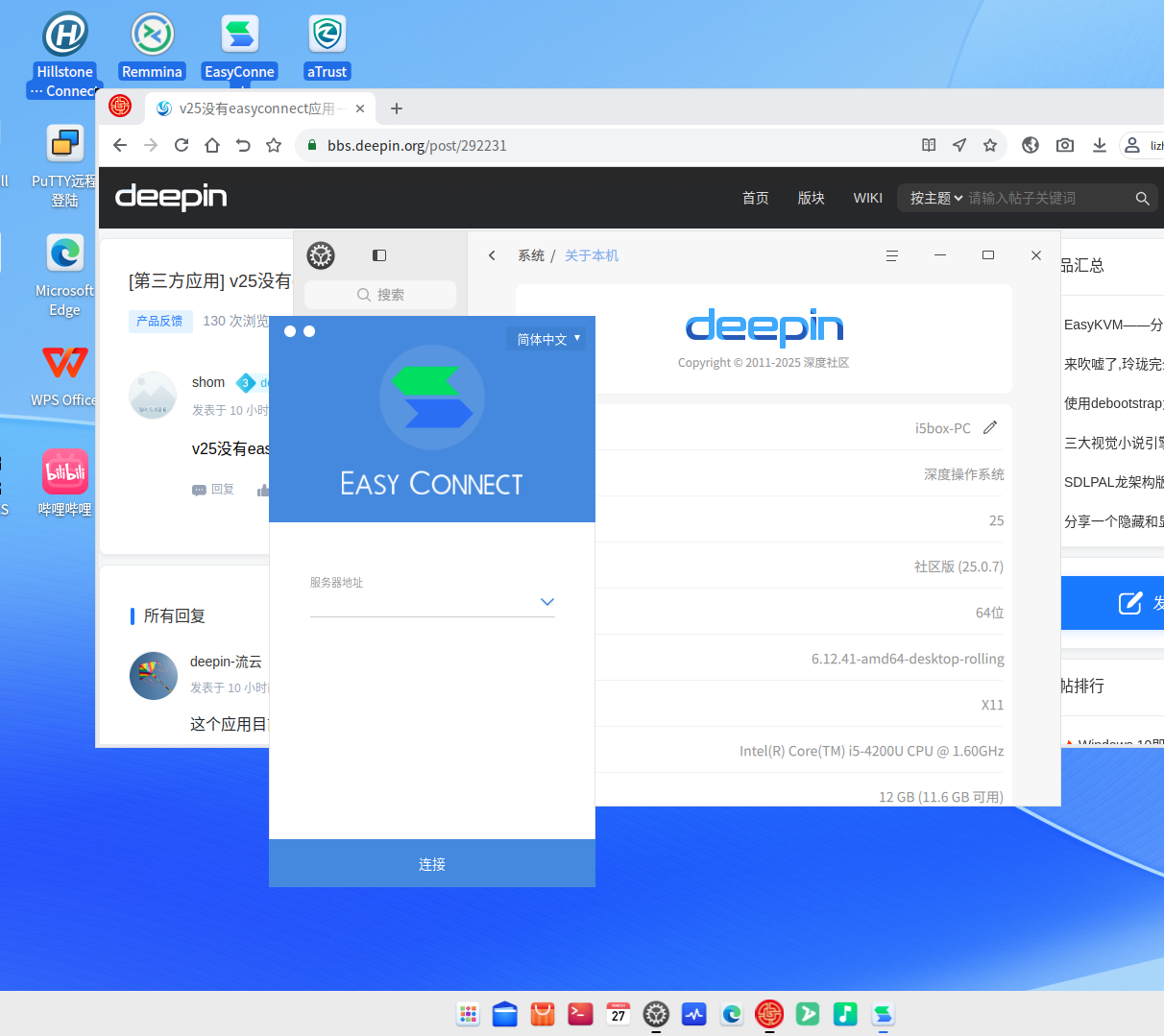Open the 按主题 search type dropdown
Screen dimensions: 1164x1036
[x=936, y=198]
